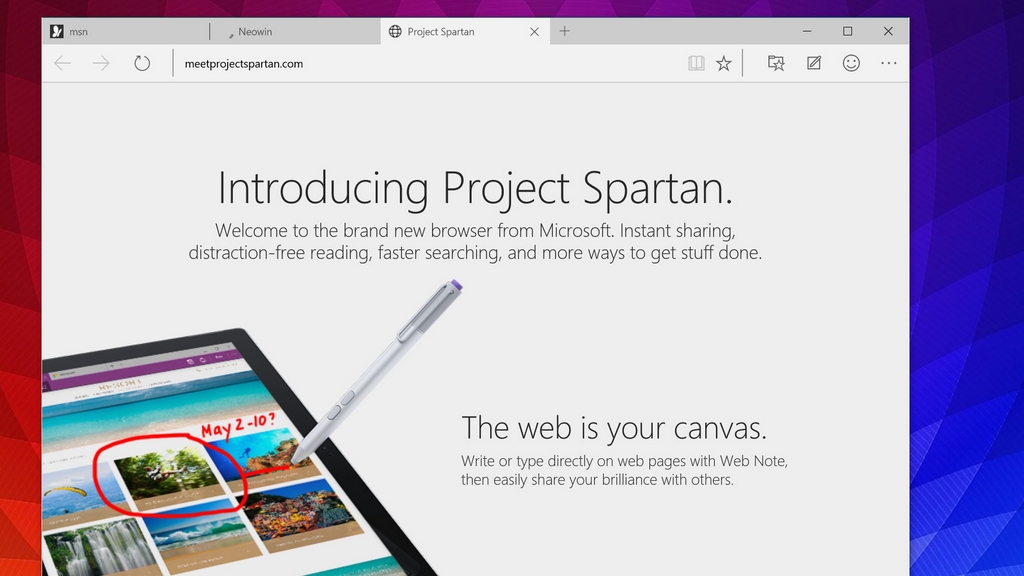The width and height of the screenshot is (1024, 576).
Task: Open the Hub favorites folder icon
Action: 776,63
